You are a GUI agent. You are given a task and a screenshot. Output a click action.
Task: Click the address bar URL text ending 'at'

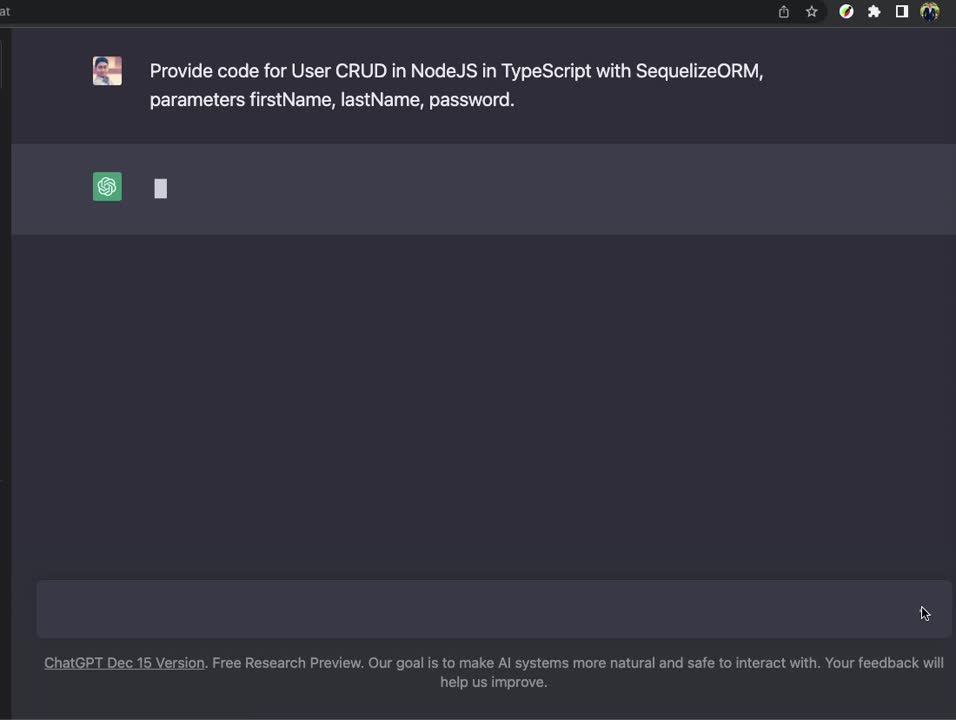click(5, 12)
